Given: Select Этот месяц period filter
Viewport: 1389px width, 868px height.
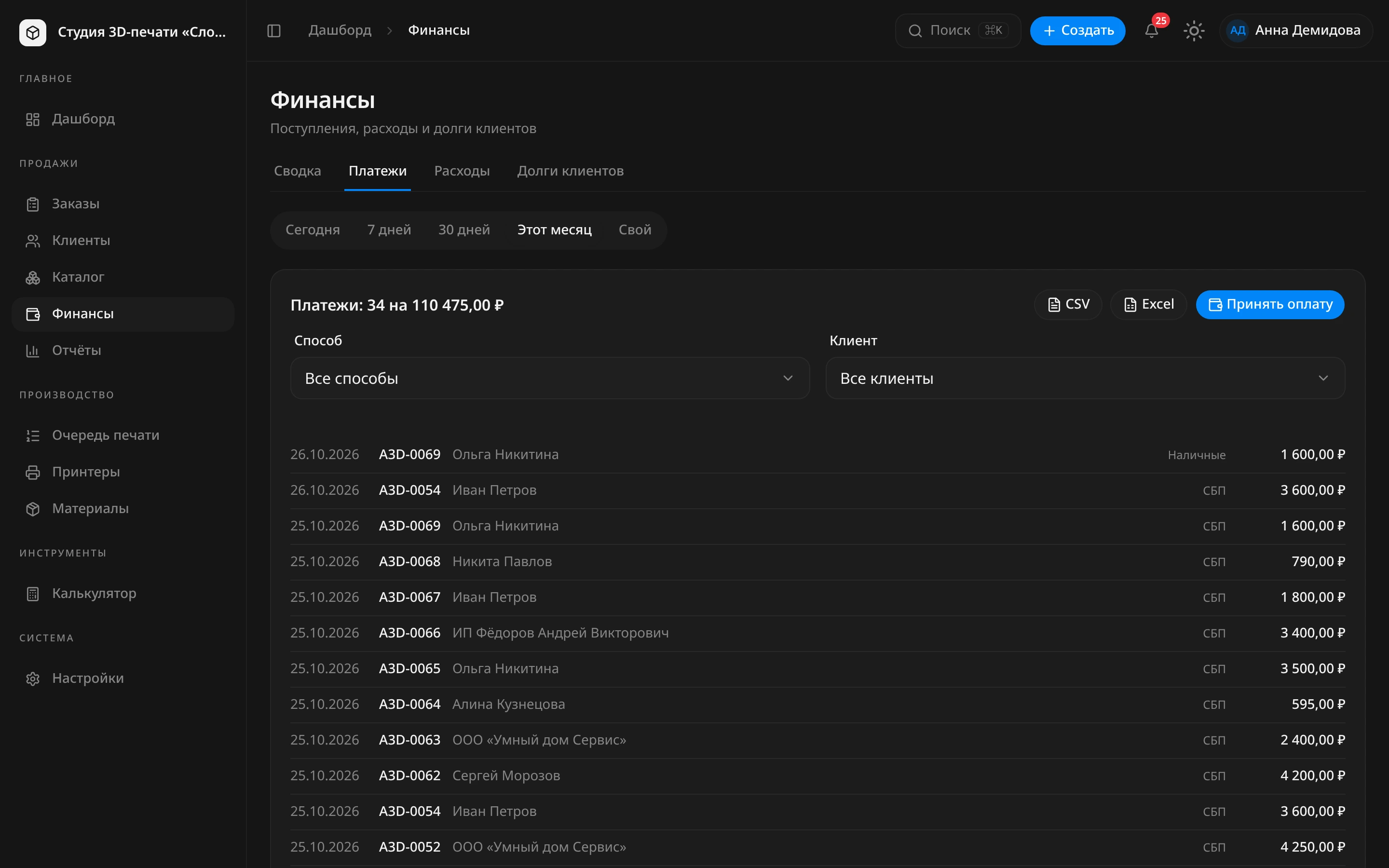Looking at the screenshot, I should [x=554, y=230].
